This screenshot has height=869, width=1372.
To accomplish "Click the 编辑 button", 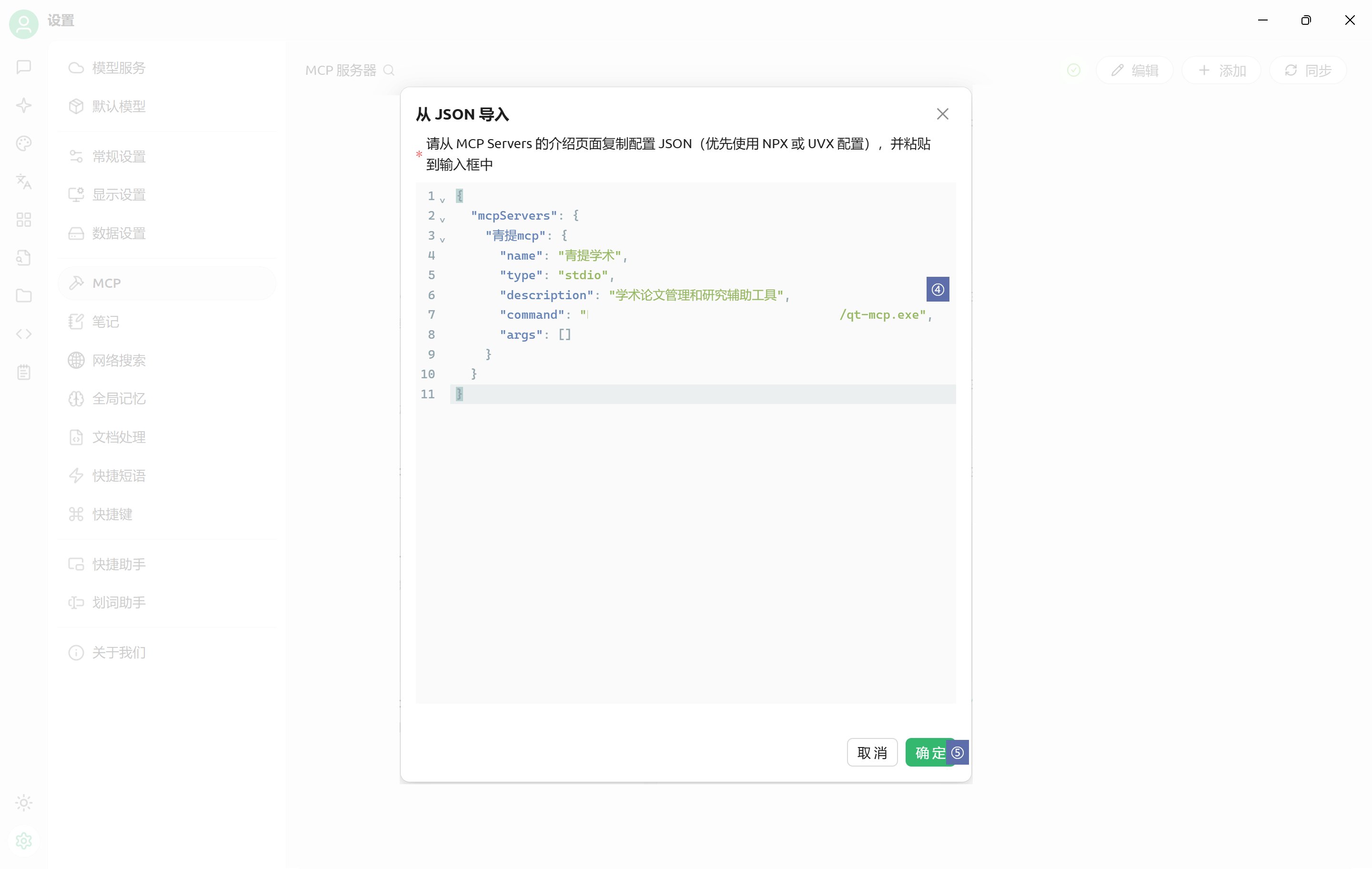I will point(1134,70).
